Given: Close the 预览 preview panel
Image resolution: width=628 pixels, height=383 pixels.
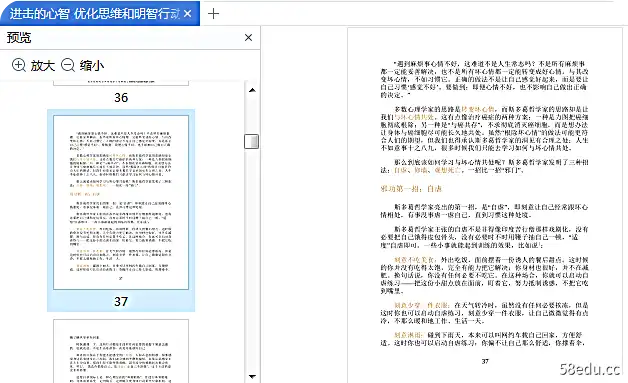Looking at the screenshot, I should pos(248,38).
